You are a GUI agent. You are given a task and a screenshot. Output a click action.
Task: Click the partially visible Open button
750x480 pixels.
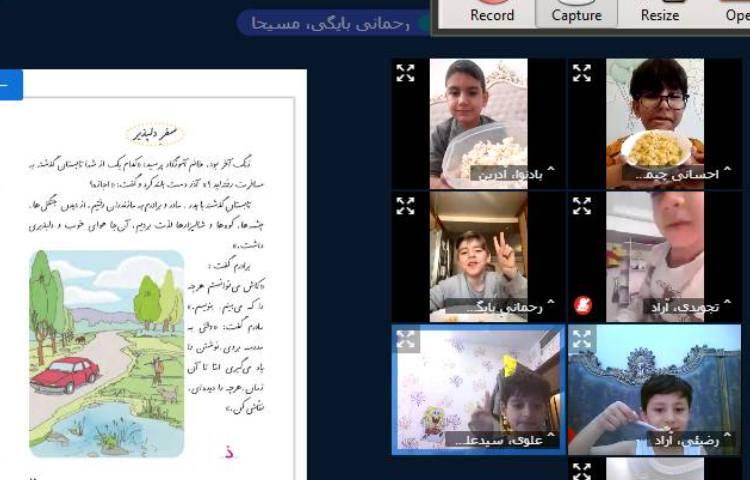click(x=735, y=13)
